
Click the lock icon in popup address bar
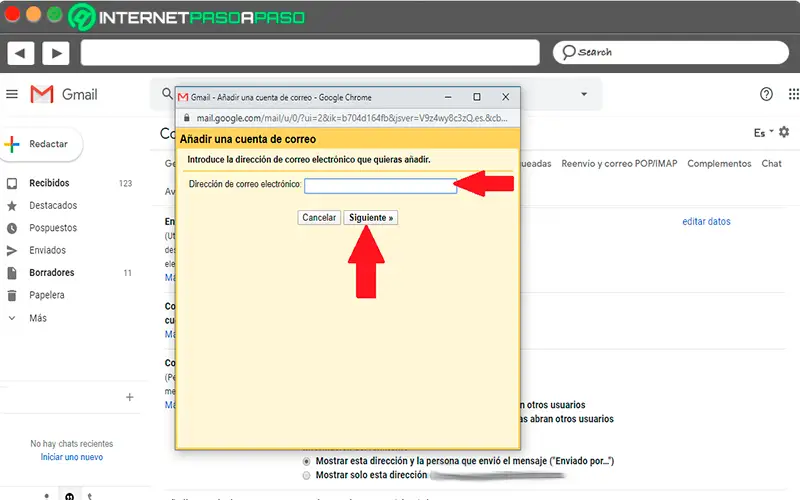187,118
